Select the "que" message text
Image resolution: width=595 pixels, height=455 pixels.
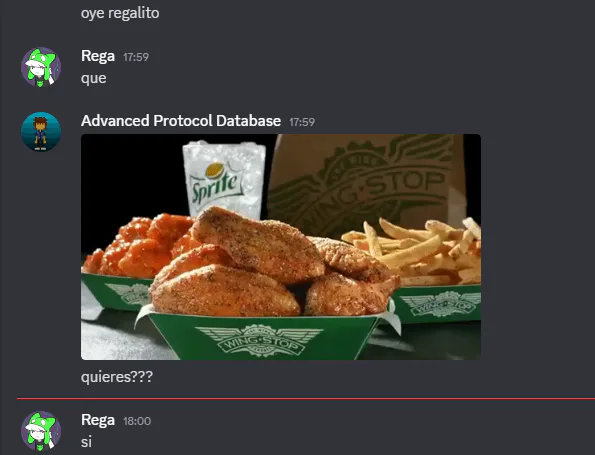pos(93,79)
